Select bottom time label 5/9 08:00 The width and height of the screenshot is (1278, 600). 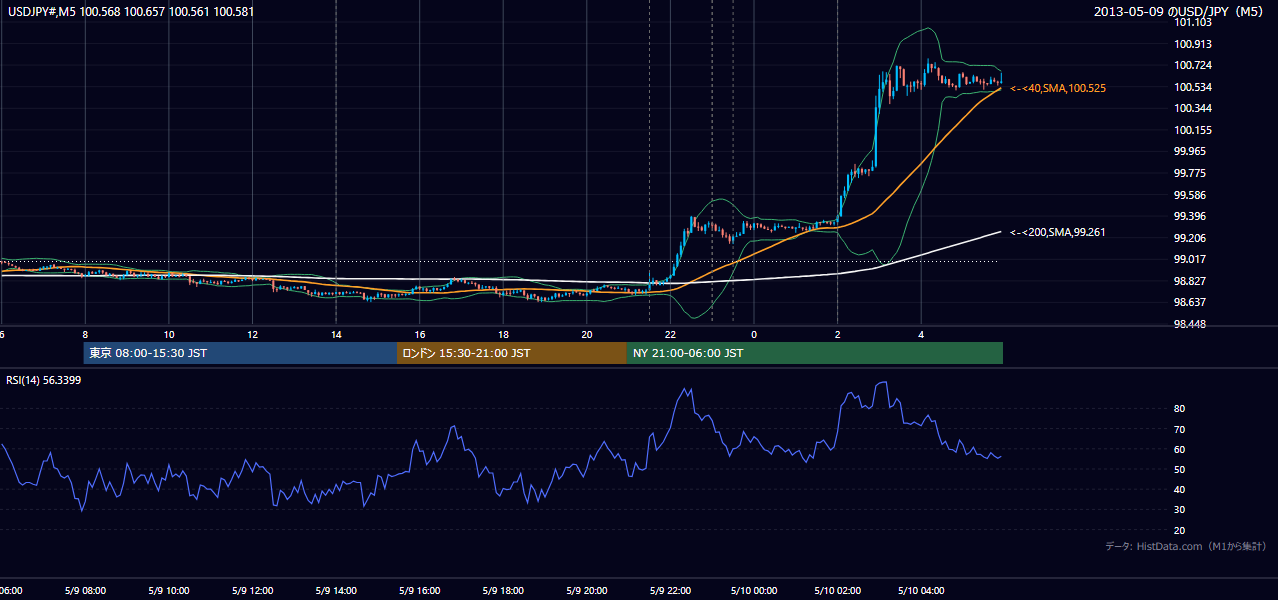(85, 590)
